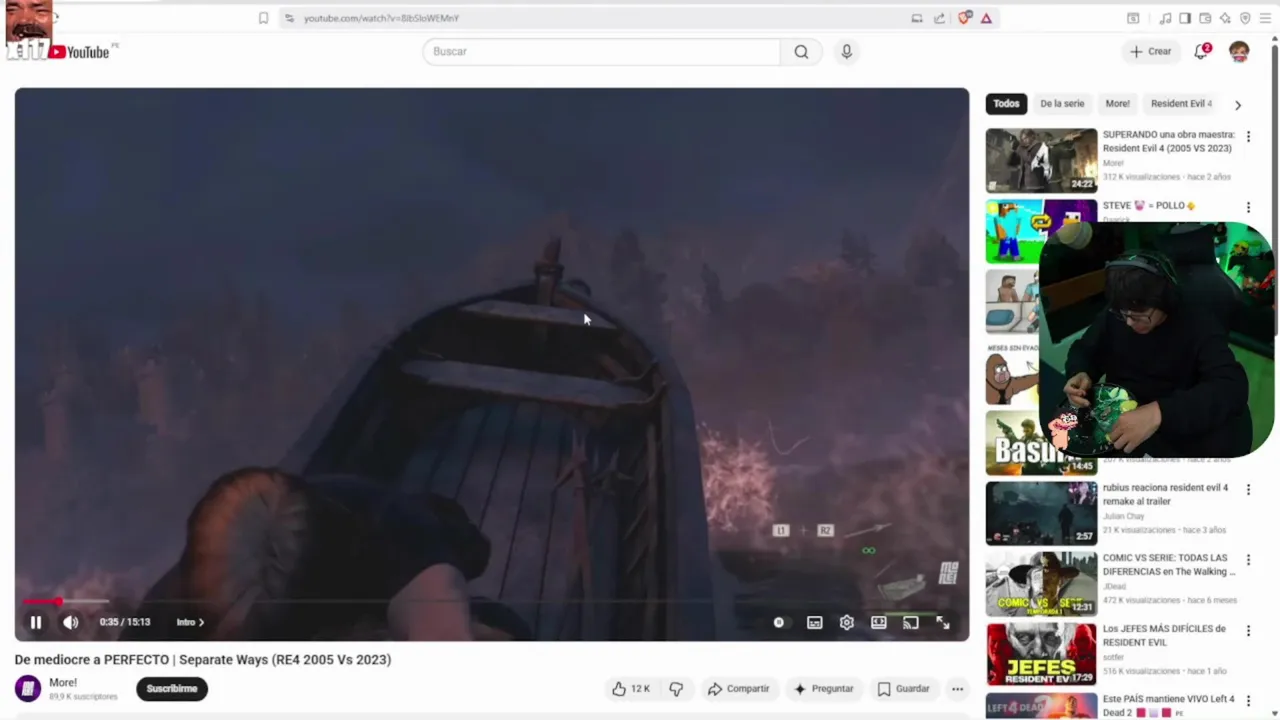Click the tab search icon in toolbar
The image size is (1280, 720).
1133,18
